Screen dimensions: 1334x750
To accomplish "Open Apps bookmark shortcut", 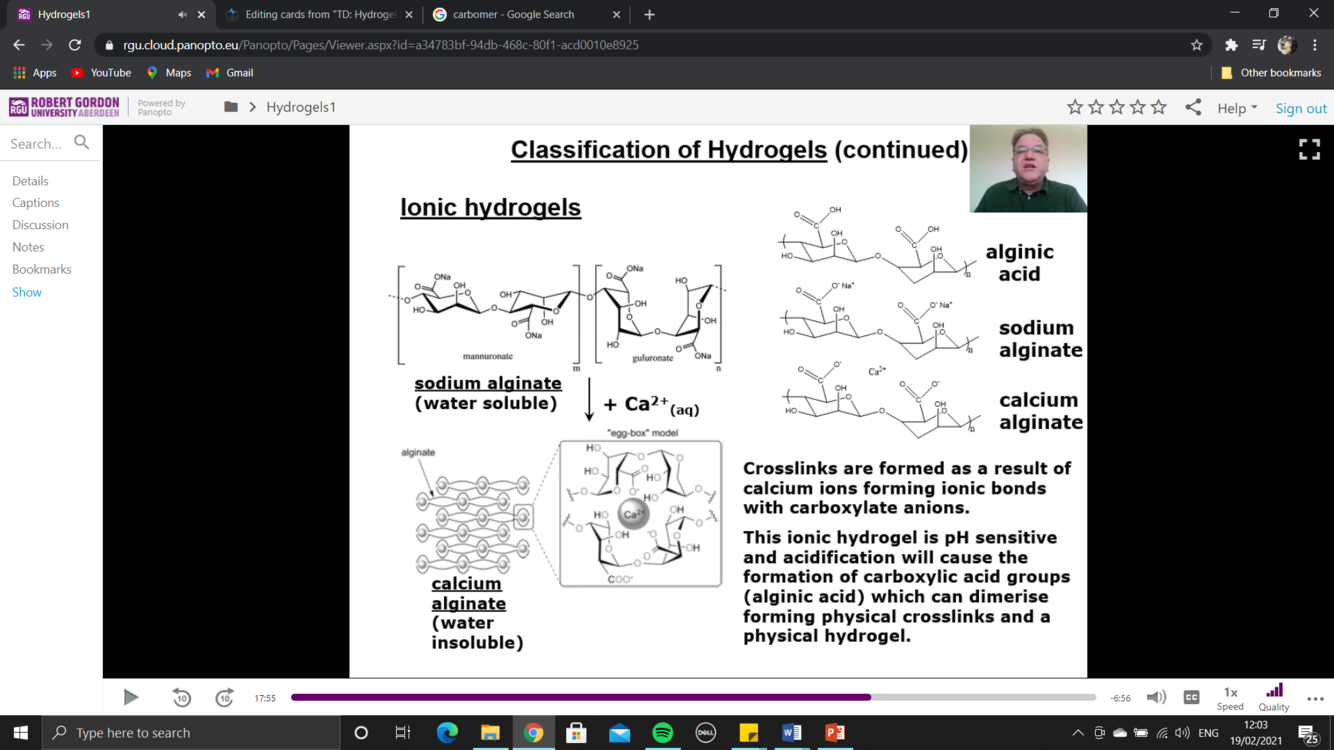I will (34, 73).
